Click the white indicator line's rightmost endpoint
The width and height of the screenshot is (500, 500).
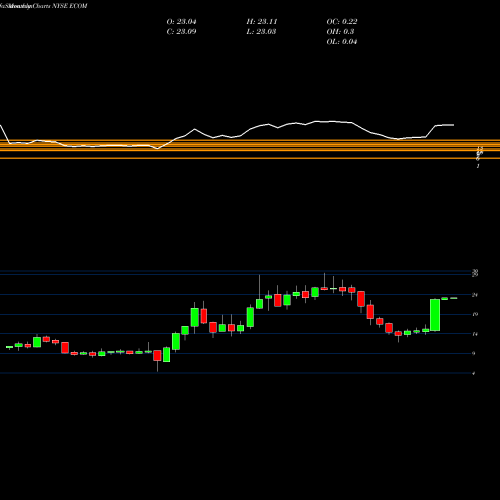tap(454, 125)
